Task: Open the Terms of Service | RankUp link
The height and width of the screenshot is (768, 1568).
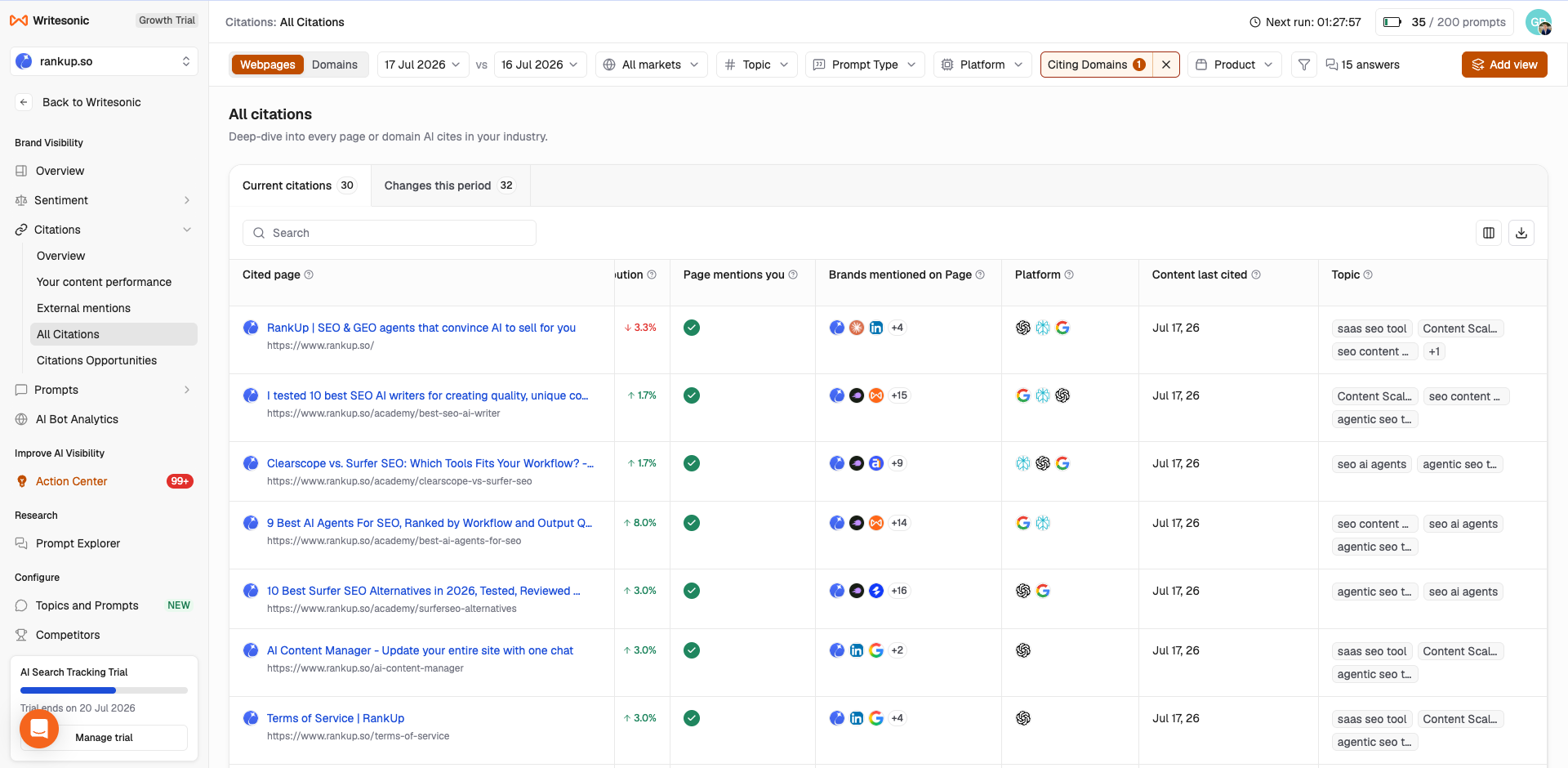Action: coord(336,718)
